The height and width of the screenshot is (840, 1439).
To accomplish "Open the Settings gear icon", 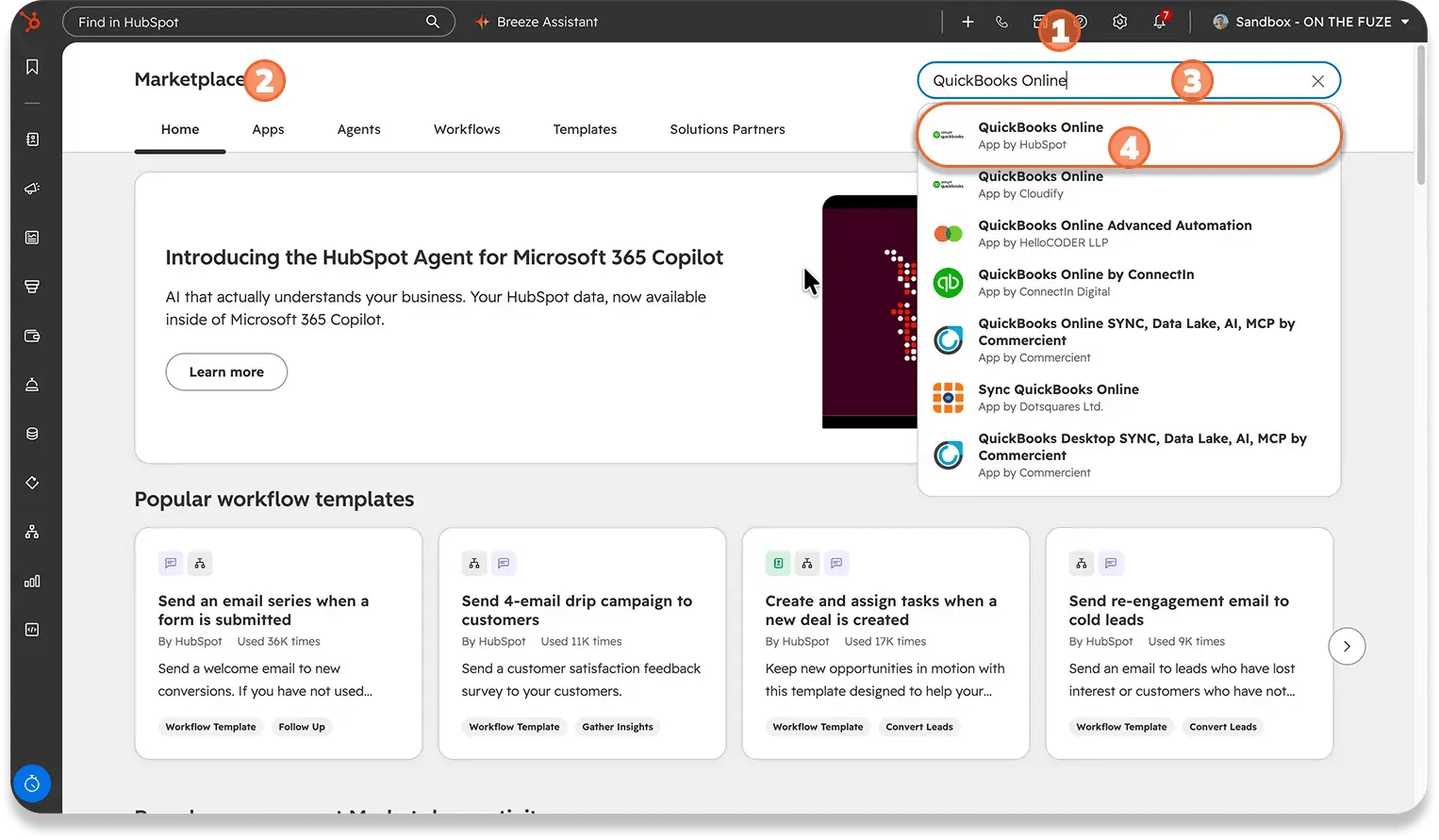I will (1119, 22).
